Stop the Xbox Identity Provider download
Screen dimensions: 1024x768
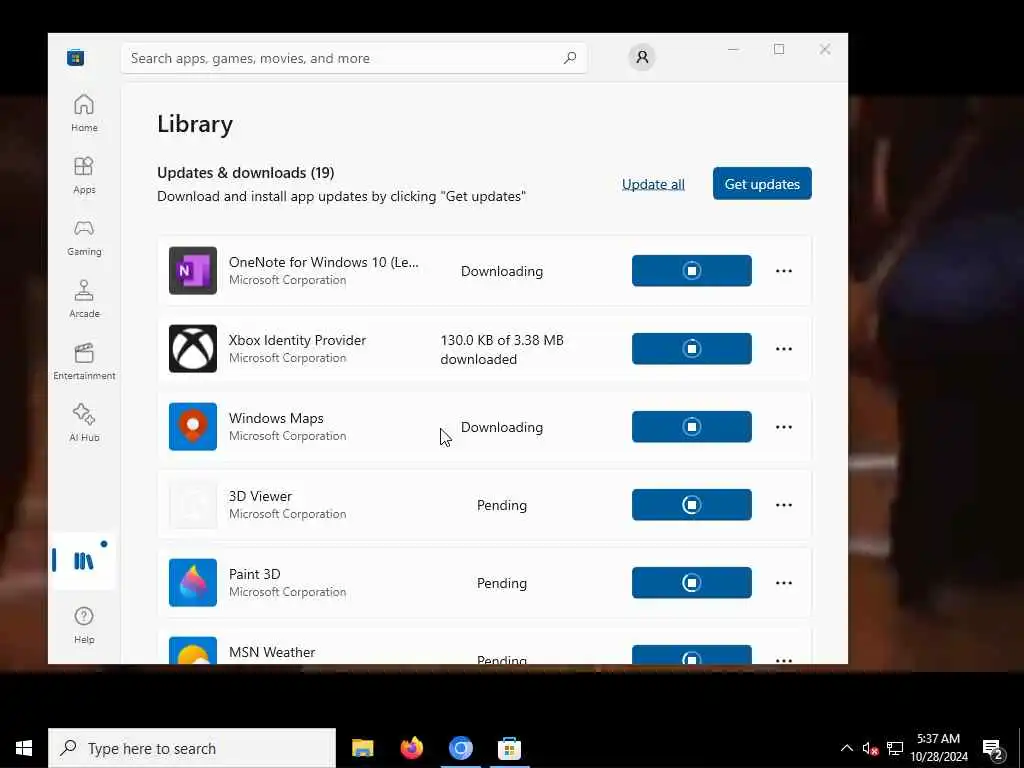[x=692, y=349]
